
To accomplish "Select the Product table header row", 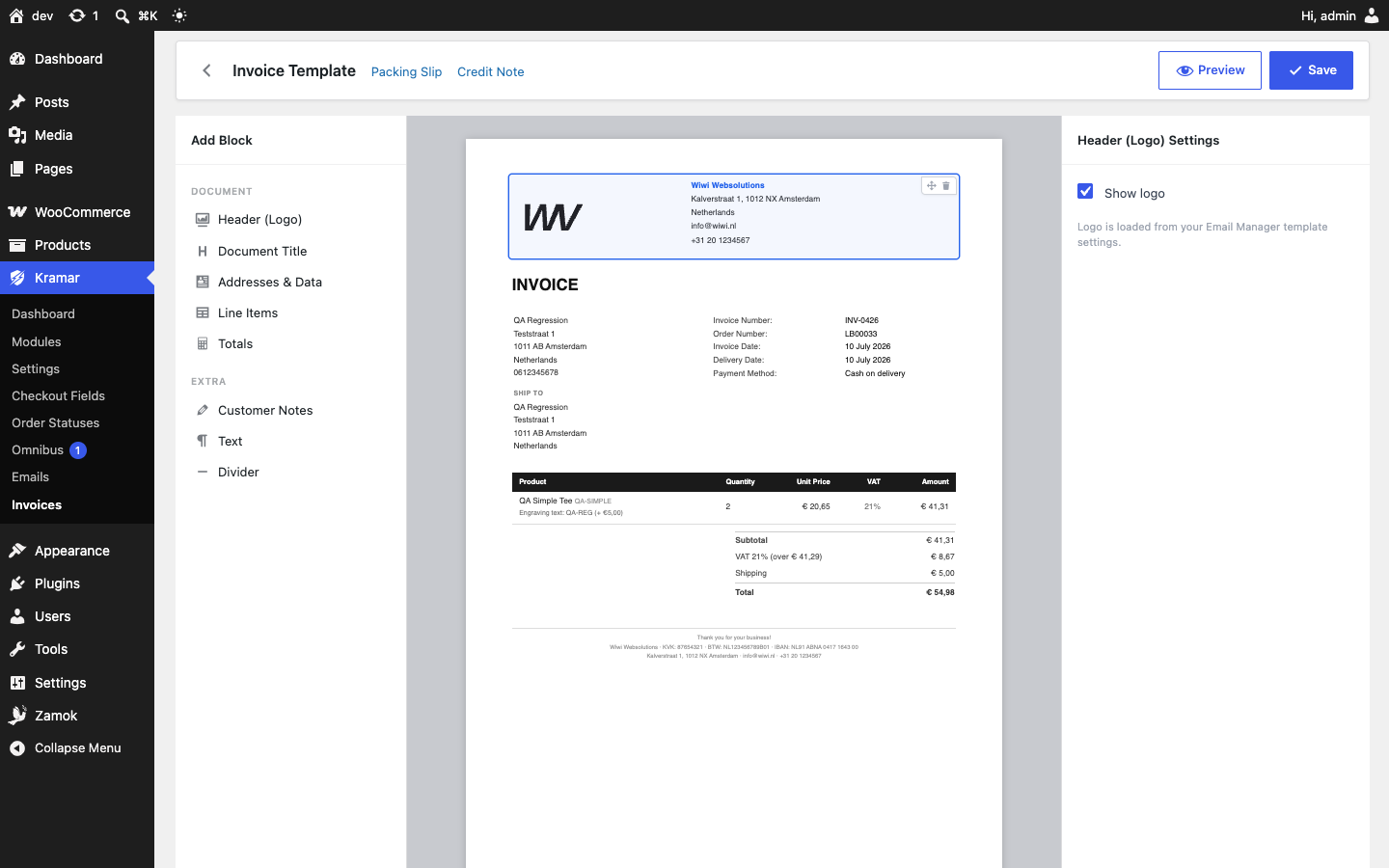I will tap(734, 481).
